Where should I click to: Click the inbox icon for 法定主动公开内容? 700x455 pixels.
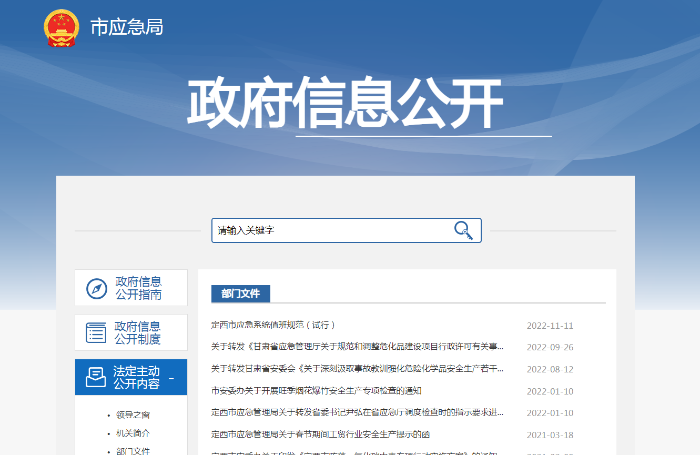pos(96,377)
